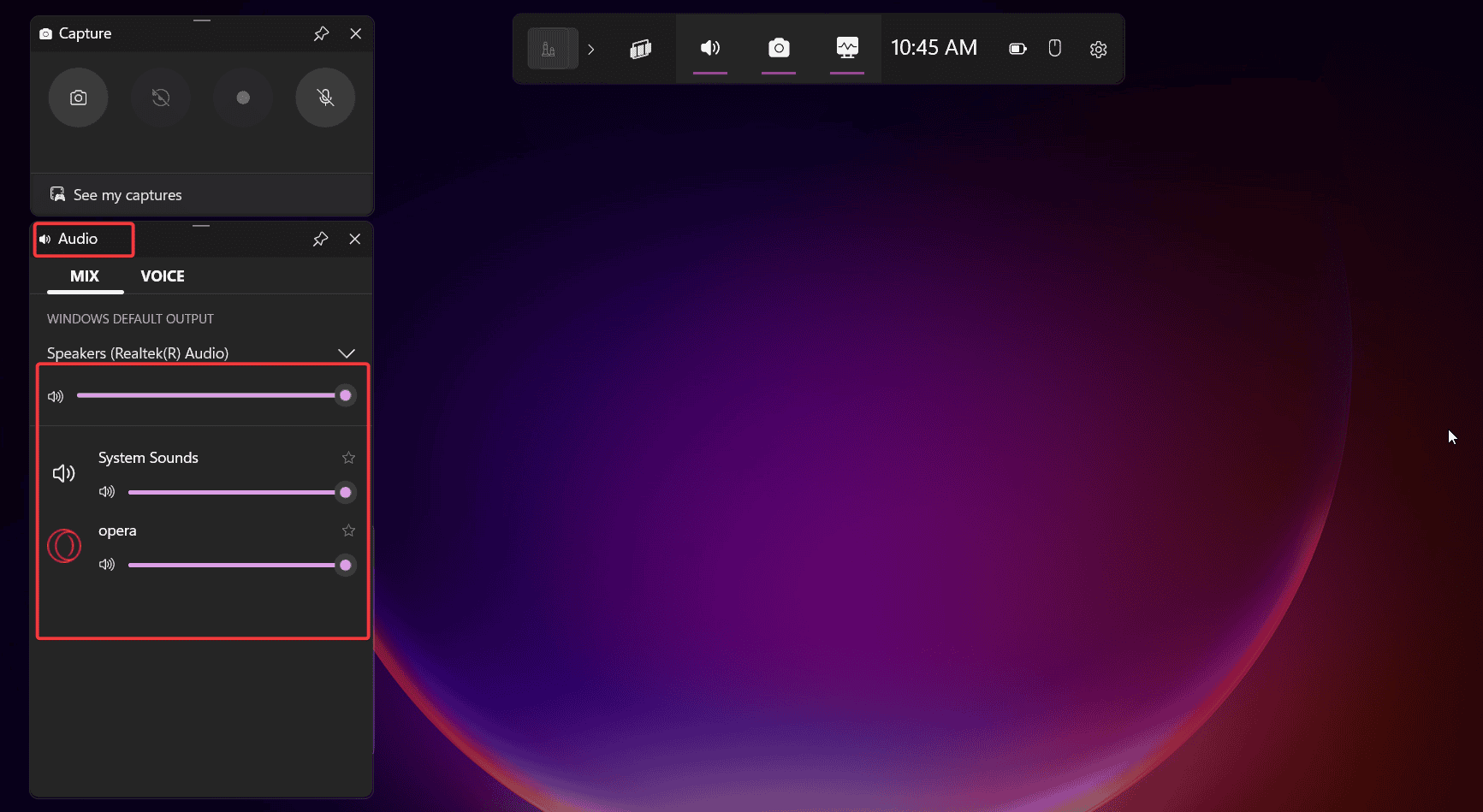Click the battery status icon

tap(1017, 49)
